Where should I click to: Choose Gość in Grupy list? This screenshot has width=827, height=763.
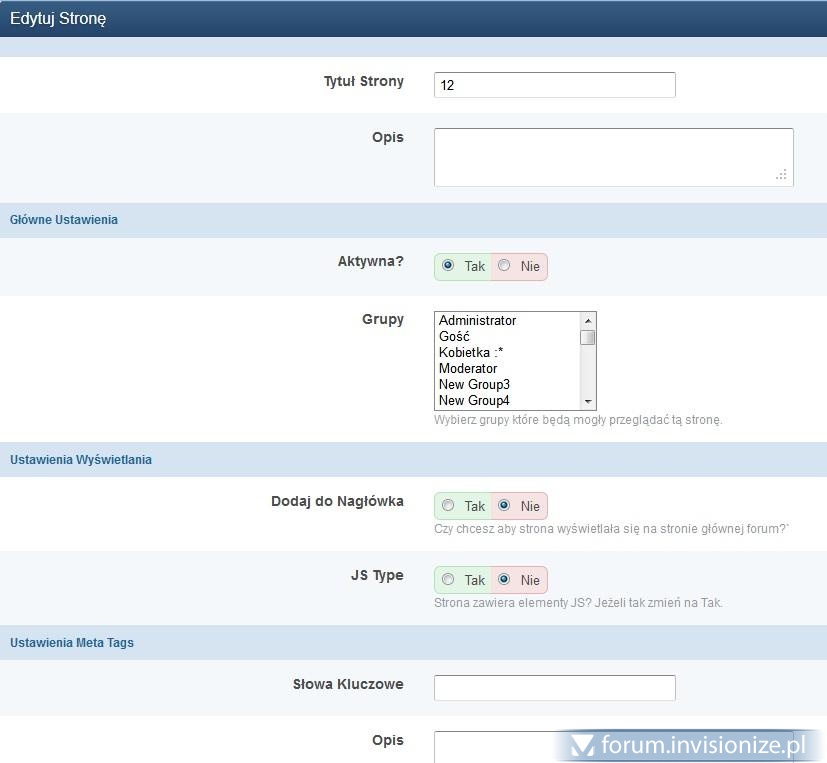(x=455, y=337)
